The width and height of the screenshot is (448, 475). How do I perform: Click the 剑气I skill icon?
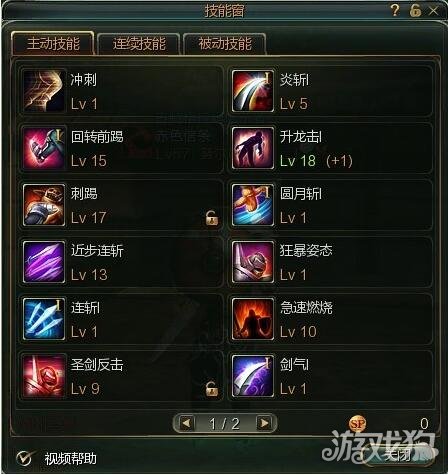(x=253, y=376)
